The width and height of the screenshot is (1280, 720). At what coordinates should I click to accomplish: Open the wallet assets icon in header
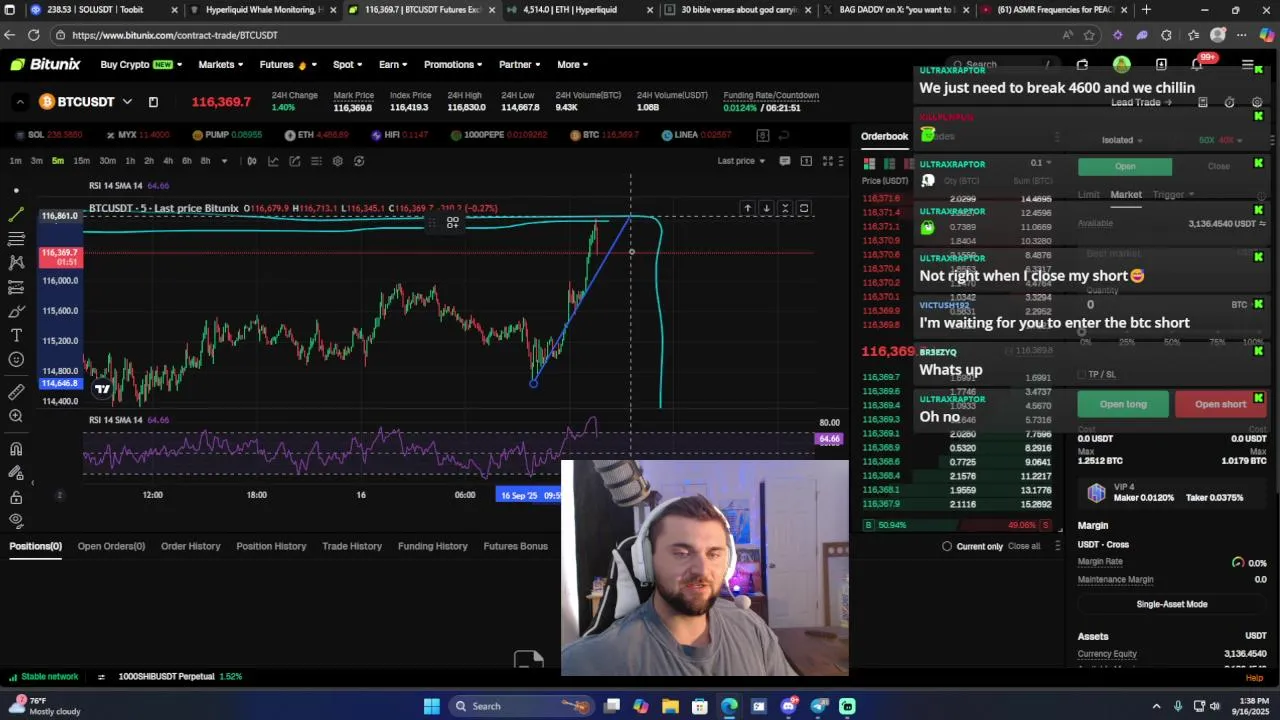click(x=1082, y=65)
